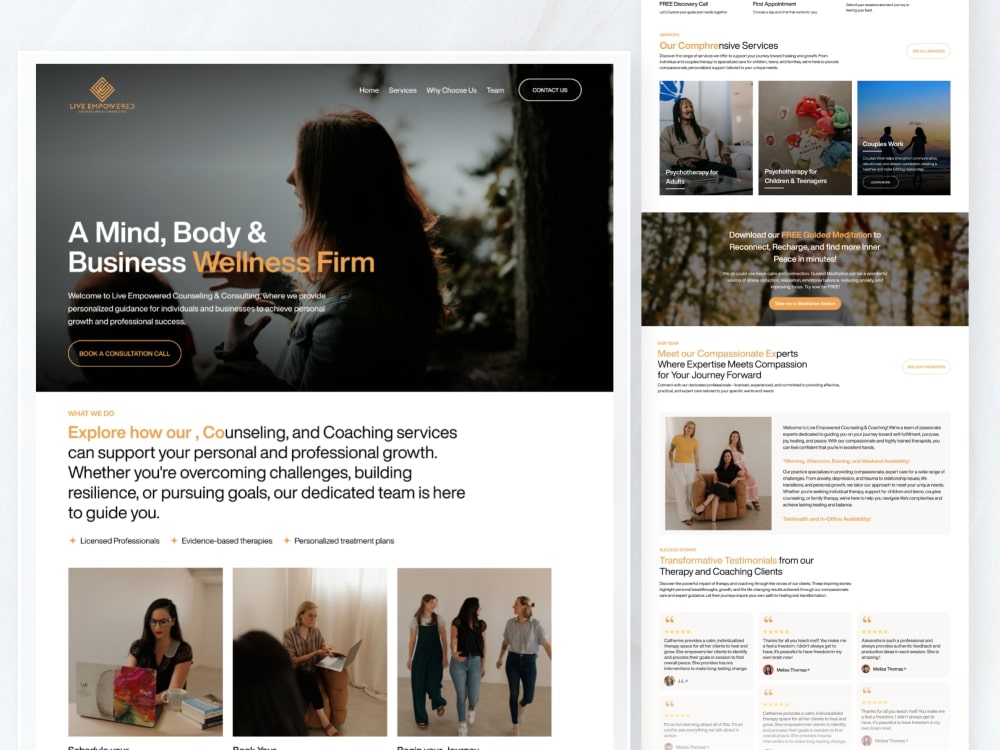Image resolution: width=1000 pixels, height=750 pixels.
Task: Select the 'Licensed Professionals' text
Action: 120,541
